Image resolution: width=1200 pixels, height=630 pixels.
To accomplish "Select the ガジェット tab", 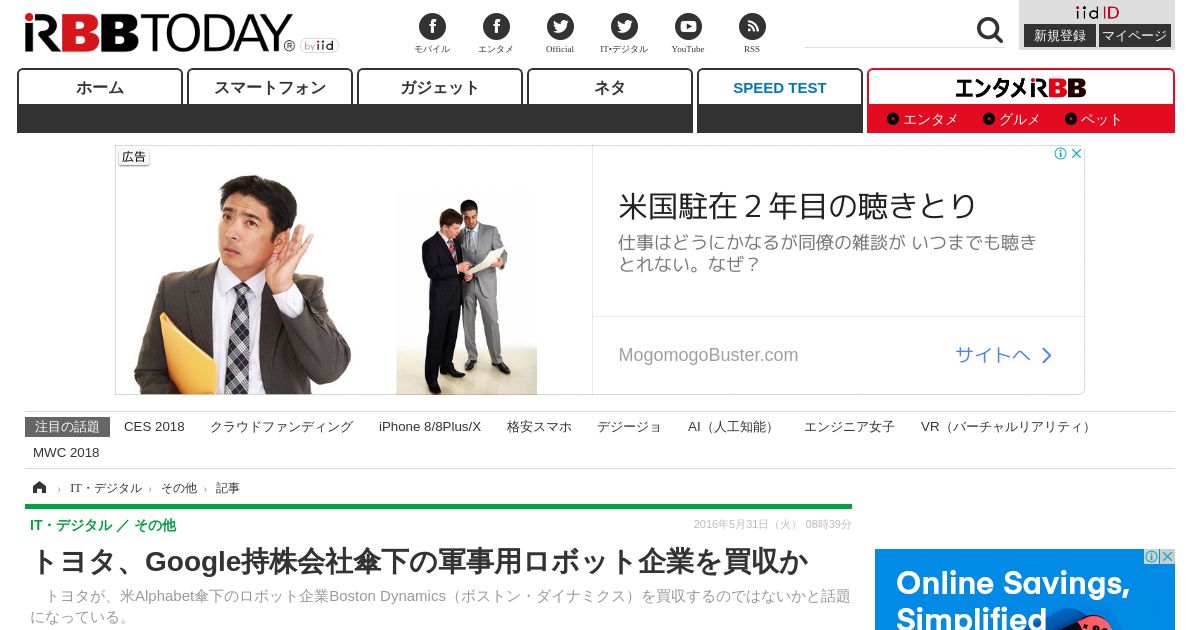I will (x=440, y=87).
